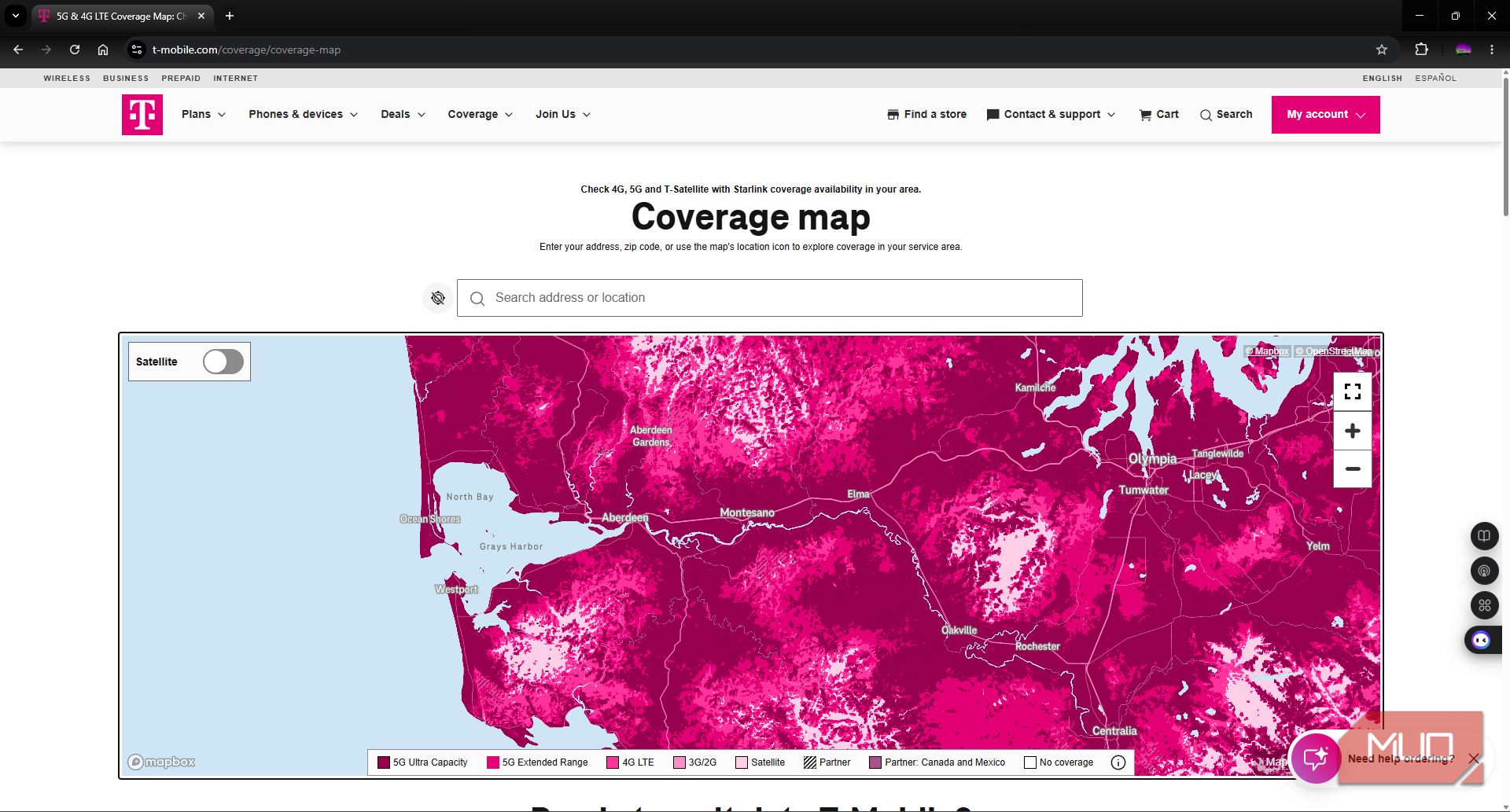Open the sidebar reading panel icon
1510x812 pixels.
(1484, 536)
